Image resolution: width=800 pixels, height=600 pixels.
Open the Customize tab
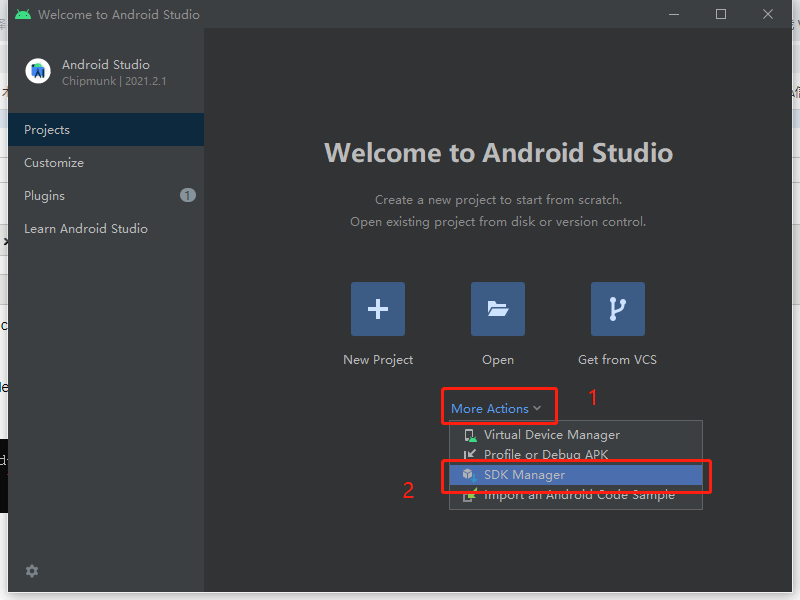(x=106, y=163)
